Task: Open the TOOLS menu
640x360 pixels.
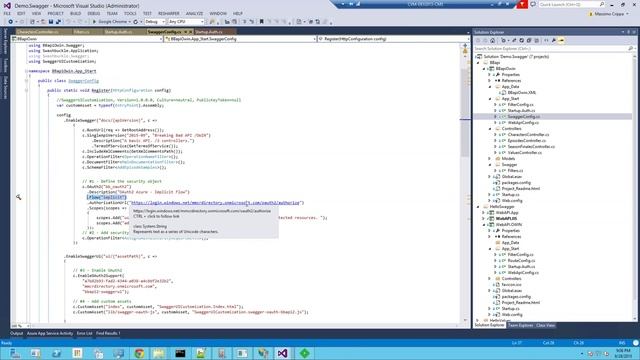Action: (x=130, y=13)
